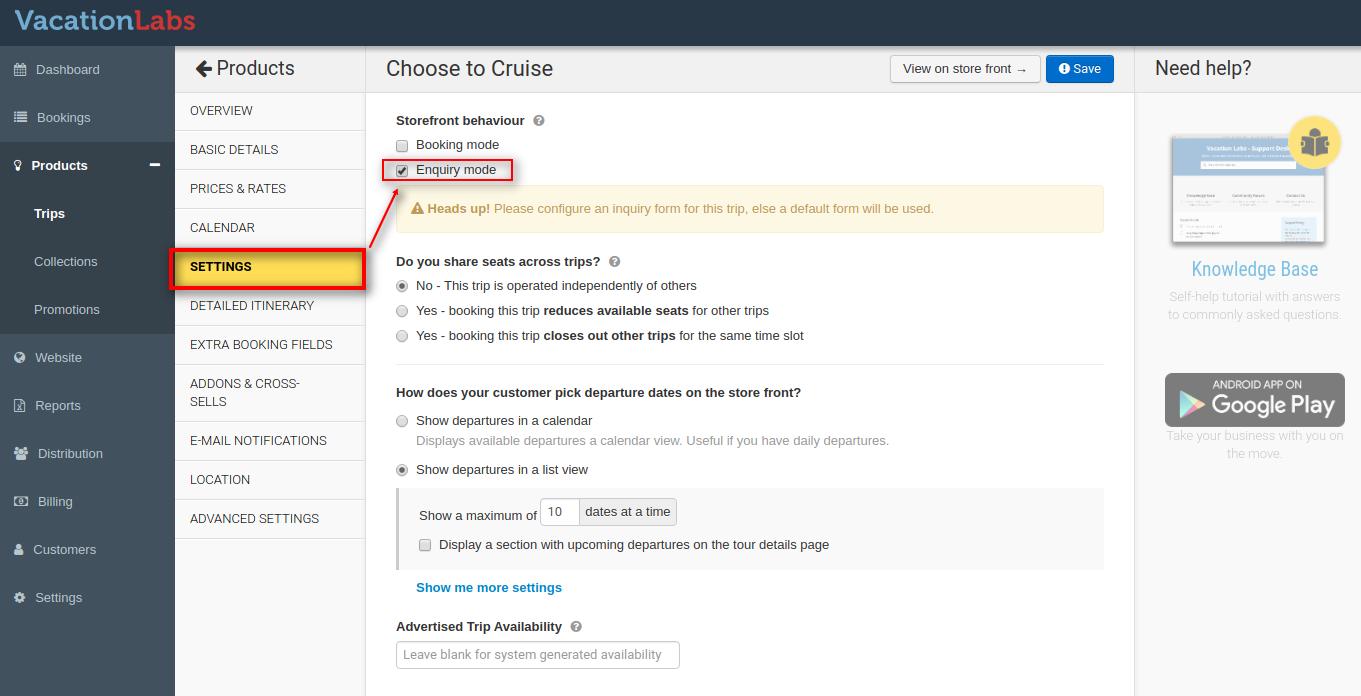Select Show departures in a calendar
Screen dimensions: 1361x696
point(402,421)
